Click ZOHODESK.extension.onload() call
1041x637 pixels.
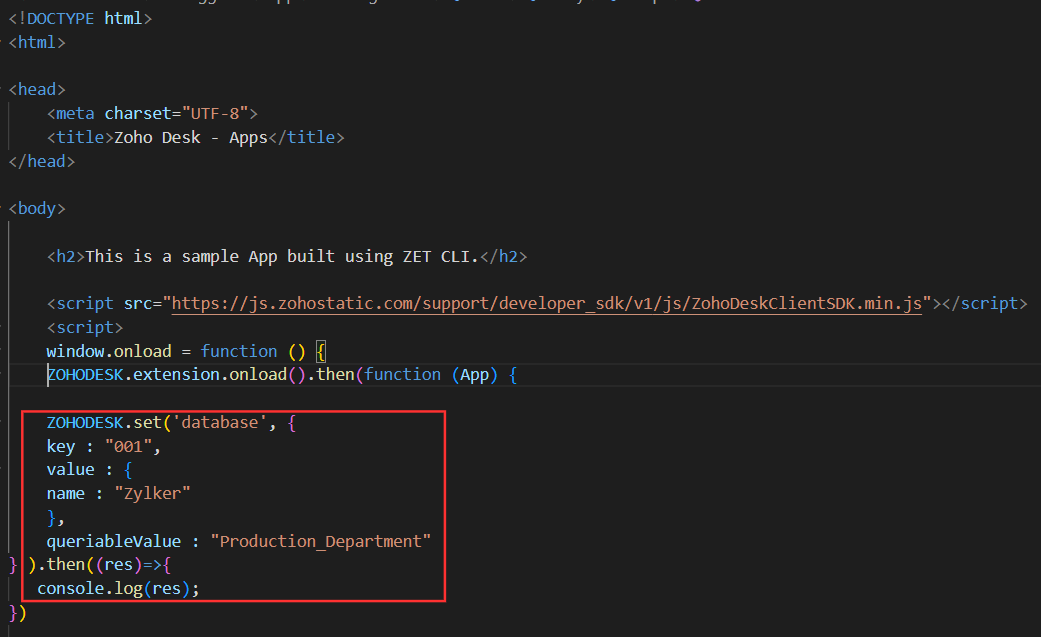[x=176, y=375]
